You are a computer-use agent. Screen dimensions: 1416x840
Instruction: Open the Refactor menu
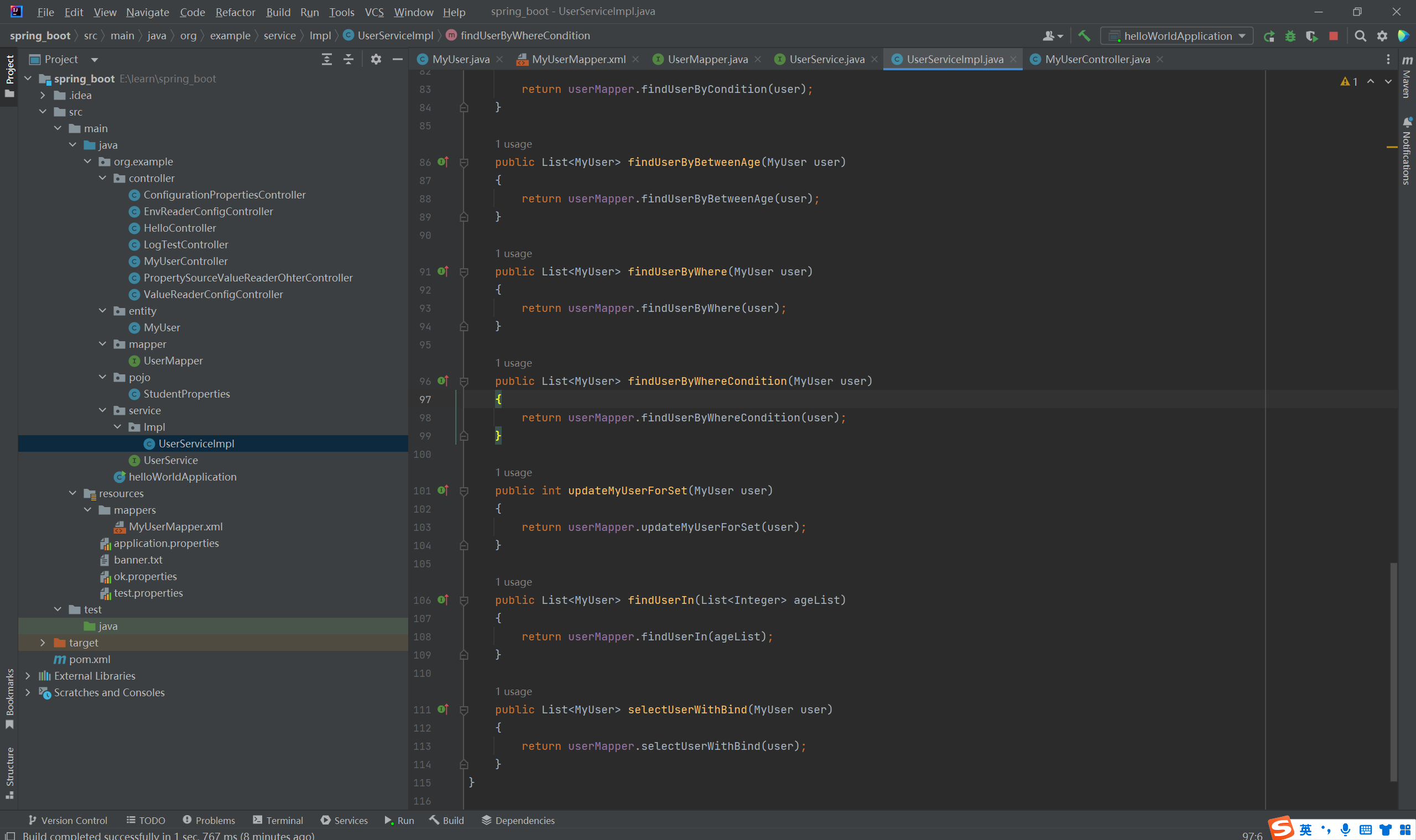[x=235, y=12]
